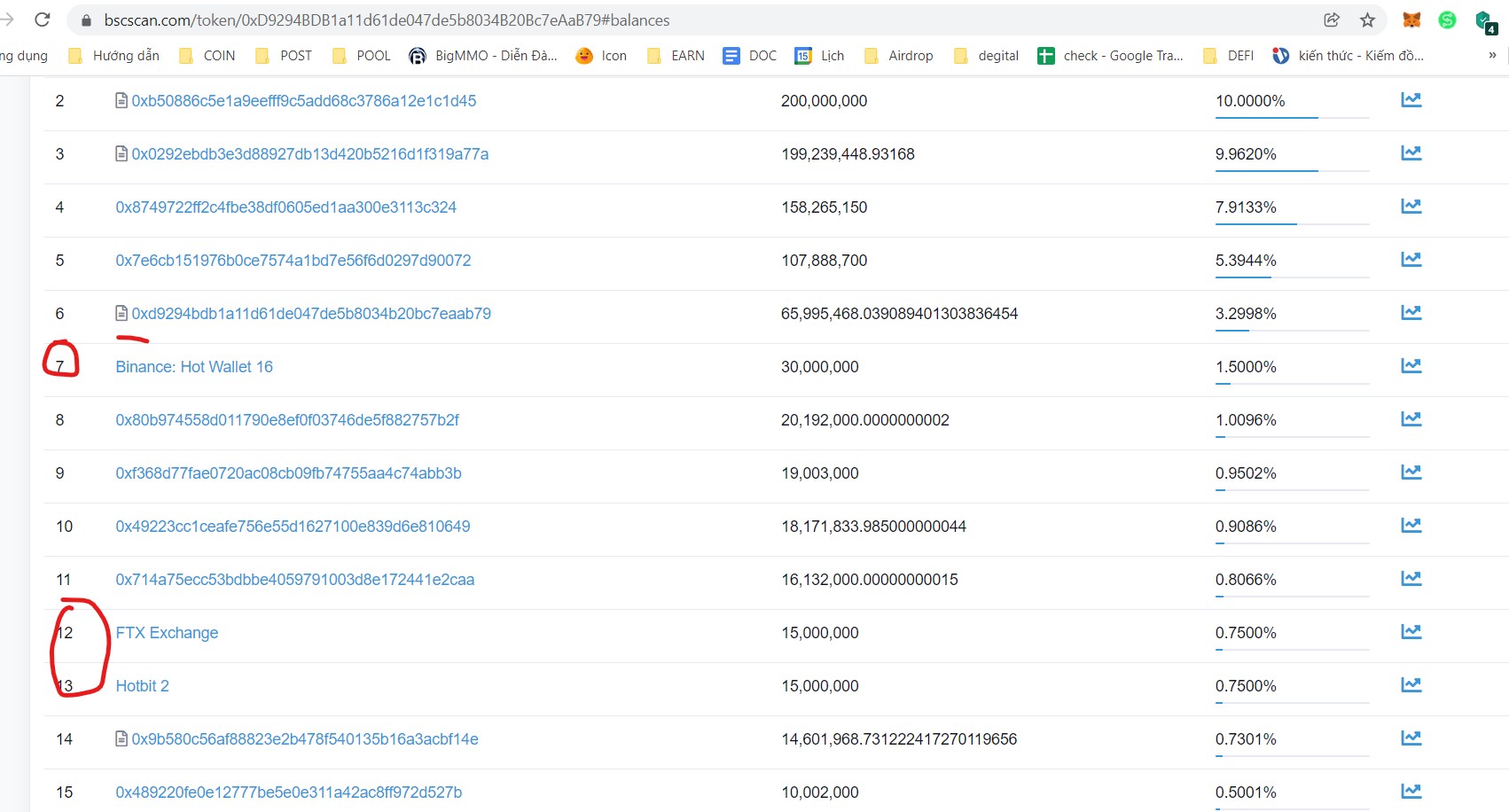Viewport: 1509px width, 812px height.
Task: Open analytics chart icon for rank 11 holder
Action: pyautogui.click(x=1411, y=579)
